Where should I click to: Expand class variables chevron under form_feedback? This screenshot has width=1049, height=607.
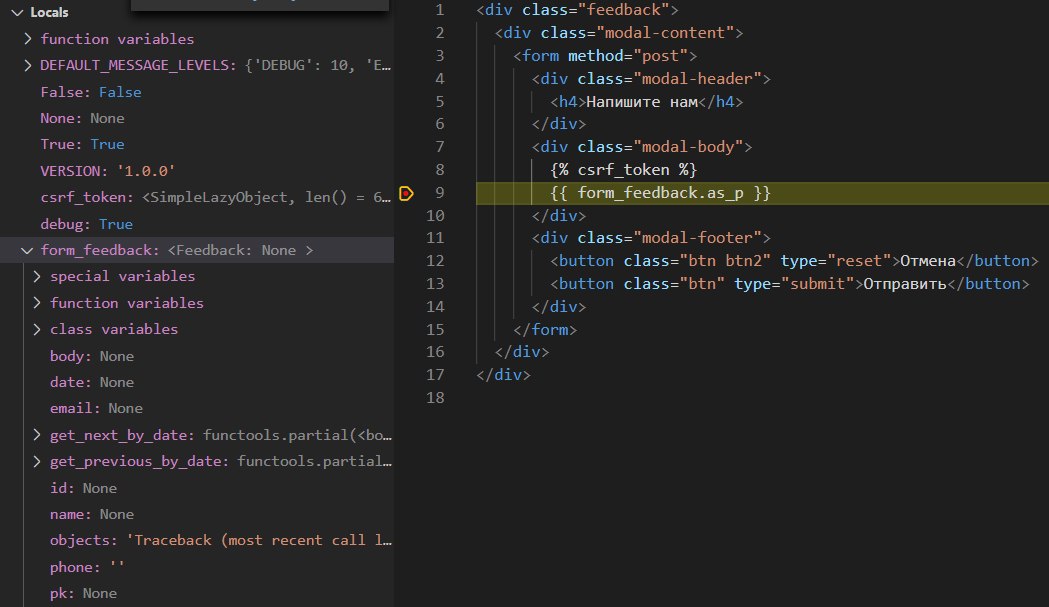pos(37,329)
